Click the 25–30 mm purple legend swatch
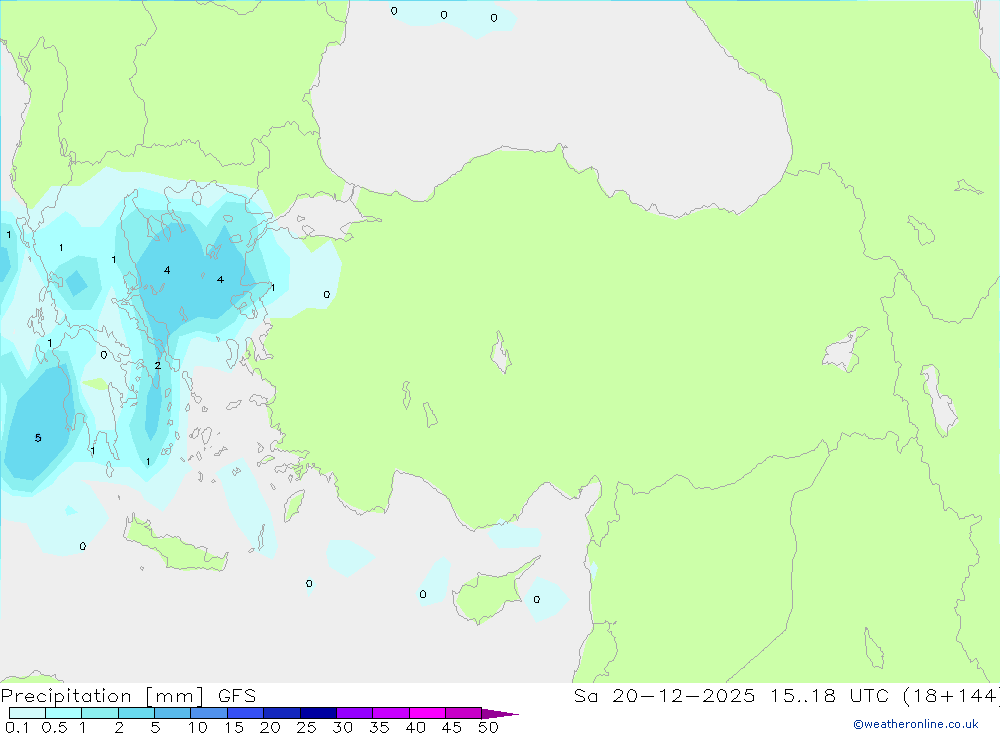Screen dimensions: 1000x733 [x=318, y=713]
